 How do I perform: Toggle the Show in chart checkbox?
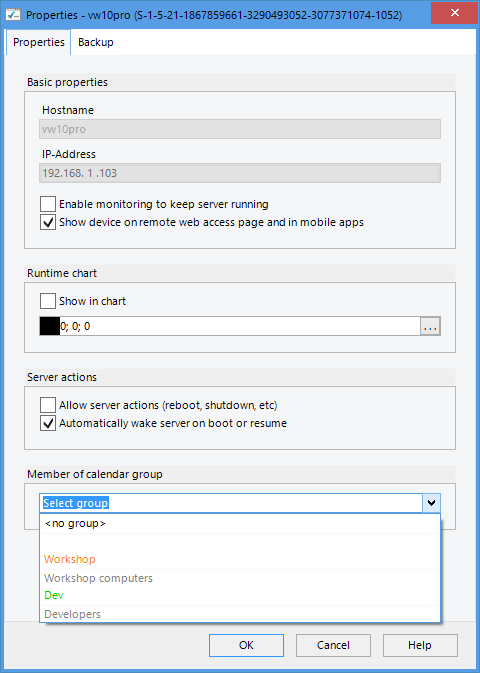pos(48,301)
